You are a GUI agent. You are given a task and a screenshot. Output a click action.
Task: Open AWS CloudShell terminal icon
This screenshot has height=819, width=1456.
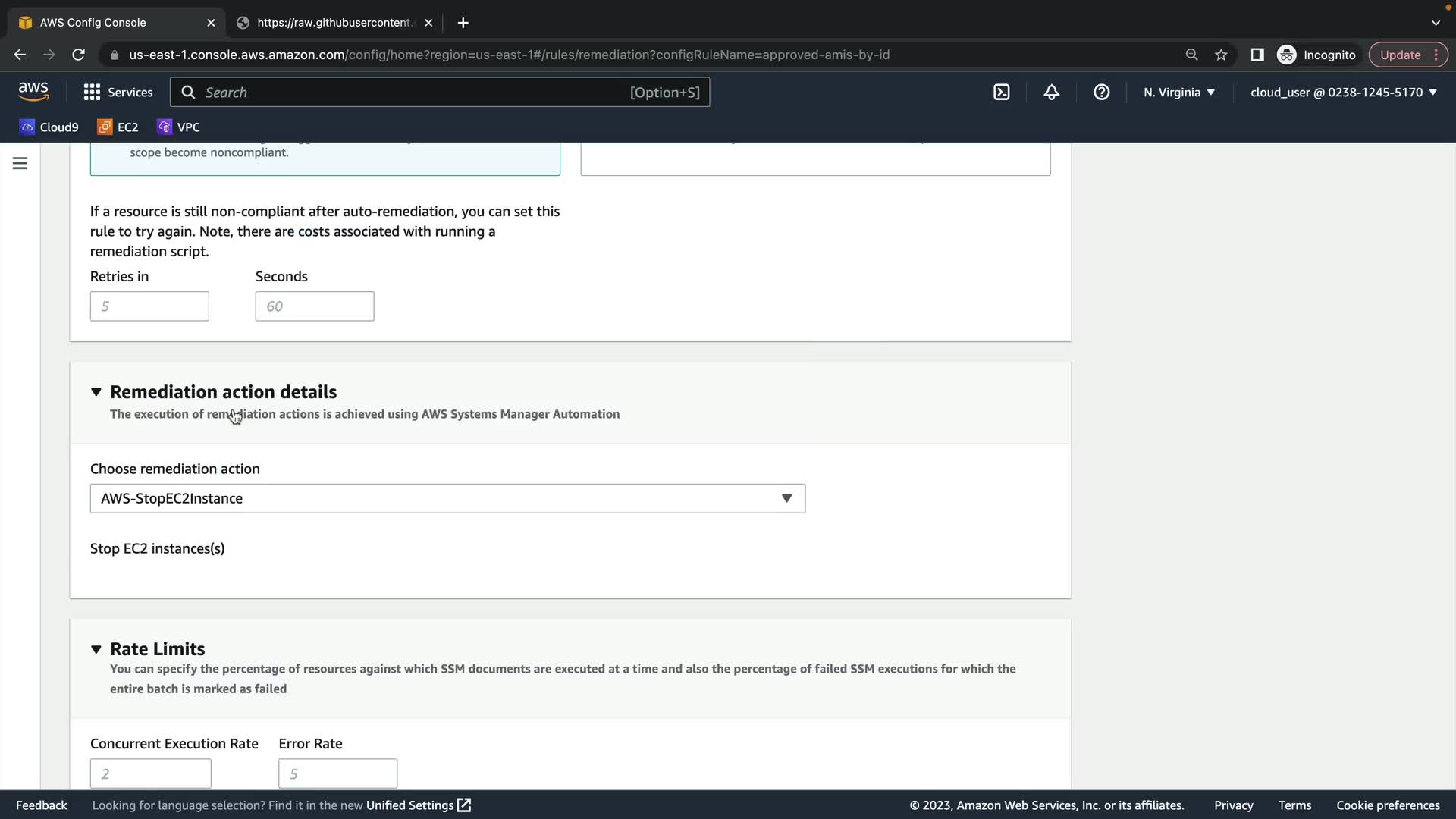(x=1001, y=92)
